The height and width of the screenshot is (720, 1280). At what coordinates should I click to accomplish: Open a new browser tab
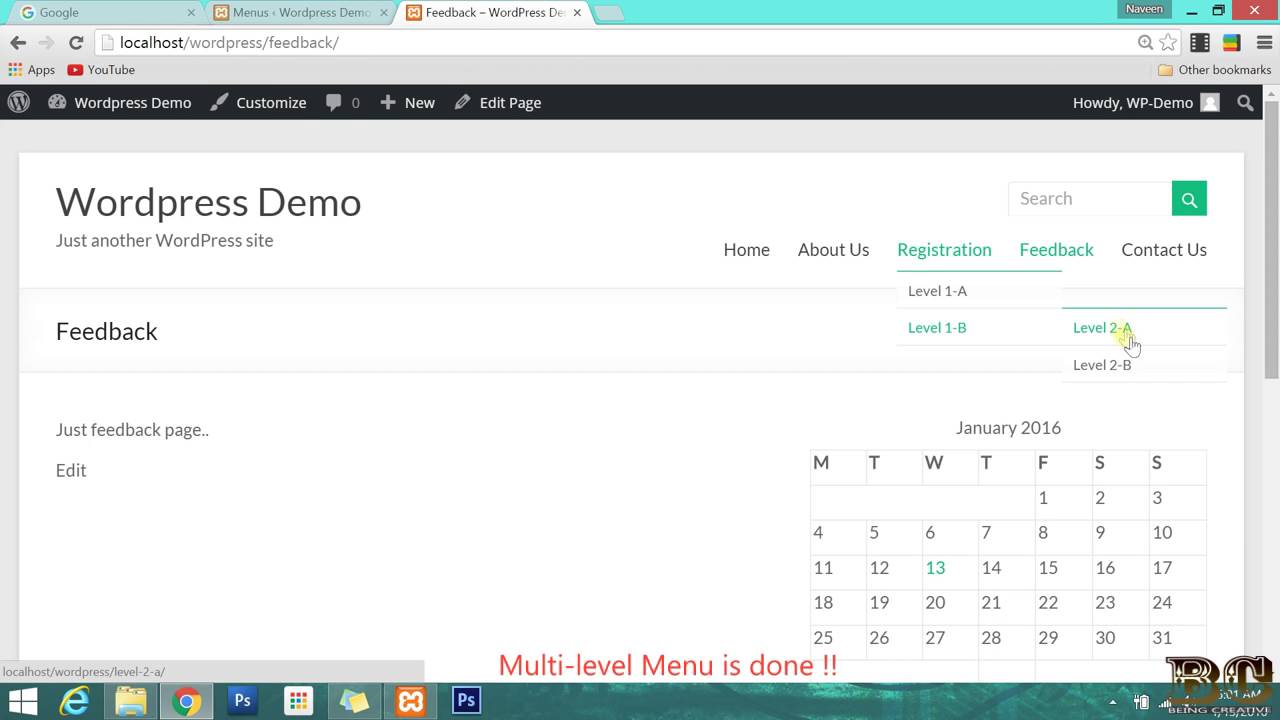click(609, 13)
